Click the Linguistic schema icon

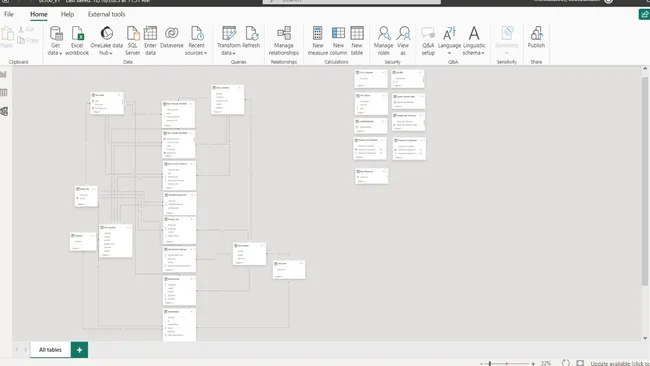pyautogui.click(x=474, y=33)
